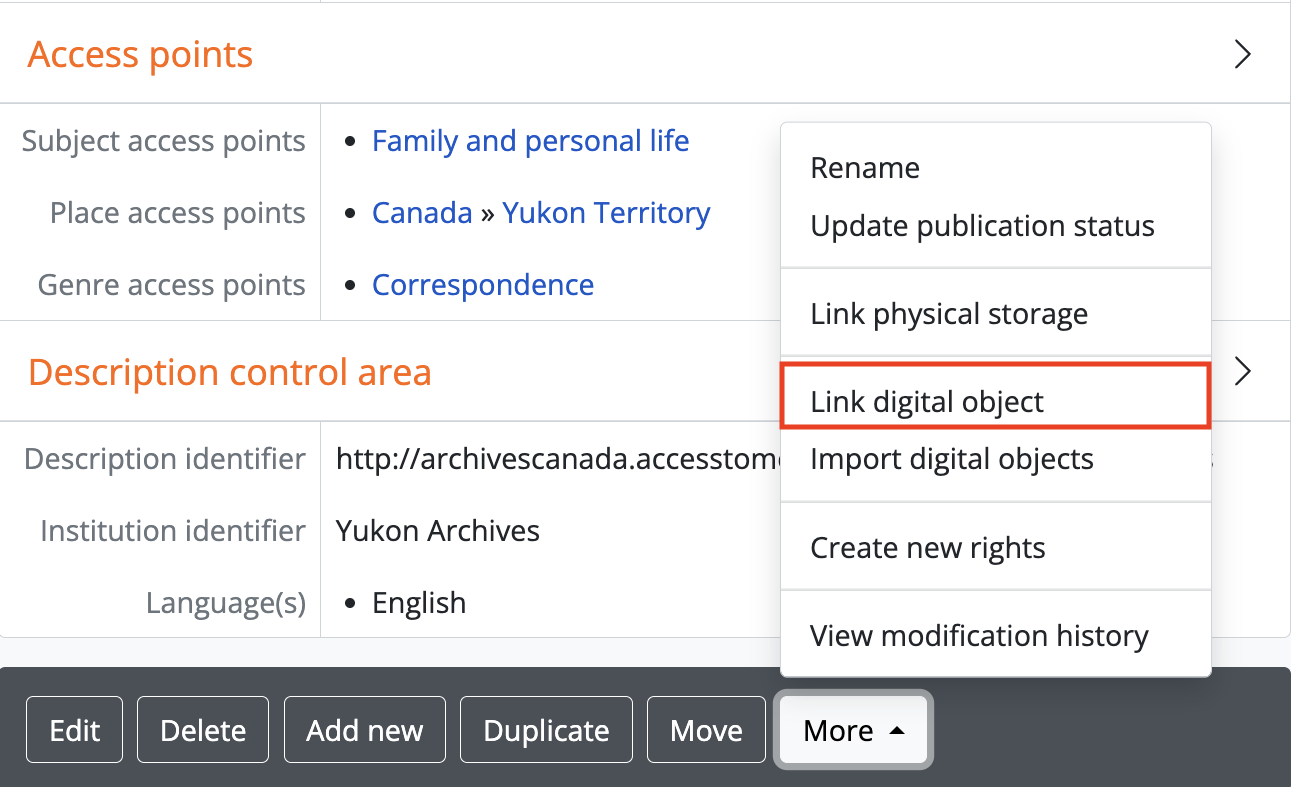Choose Update publication status
The height and width of the screenshot is (787, 1291).
click(982, 226)
